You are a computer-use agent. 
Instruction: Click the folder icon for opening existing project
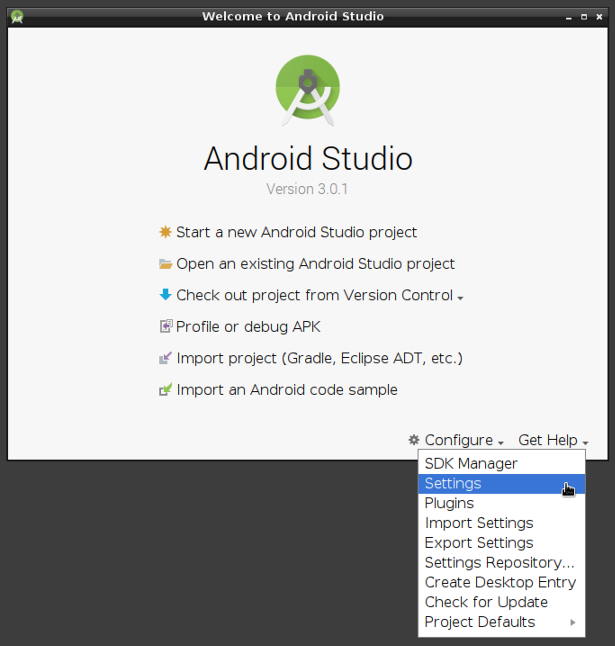[x=165, y=264]
